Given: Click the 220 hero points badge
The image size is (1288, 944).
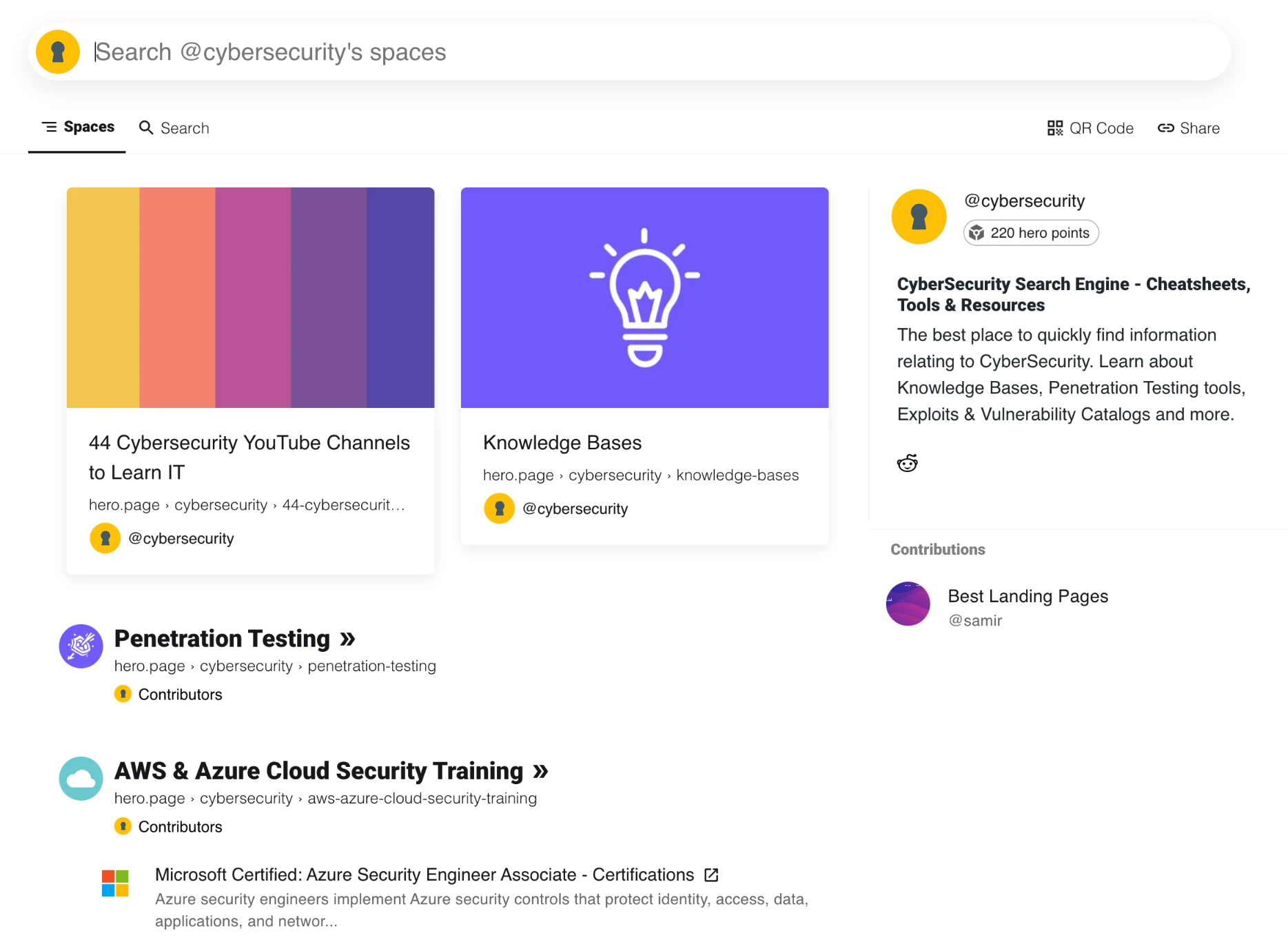Looking at the screenshot, I should pyautogui.click(x=1030, y=233).
